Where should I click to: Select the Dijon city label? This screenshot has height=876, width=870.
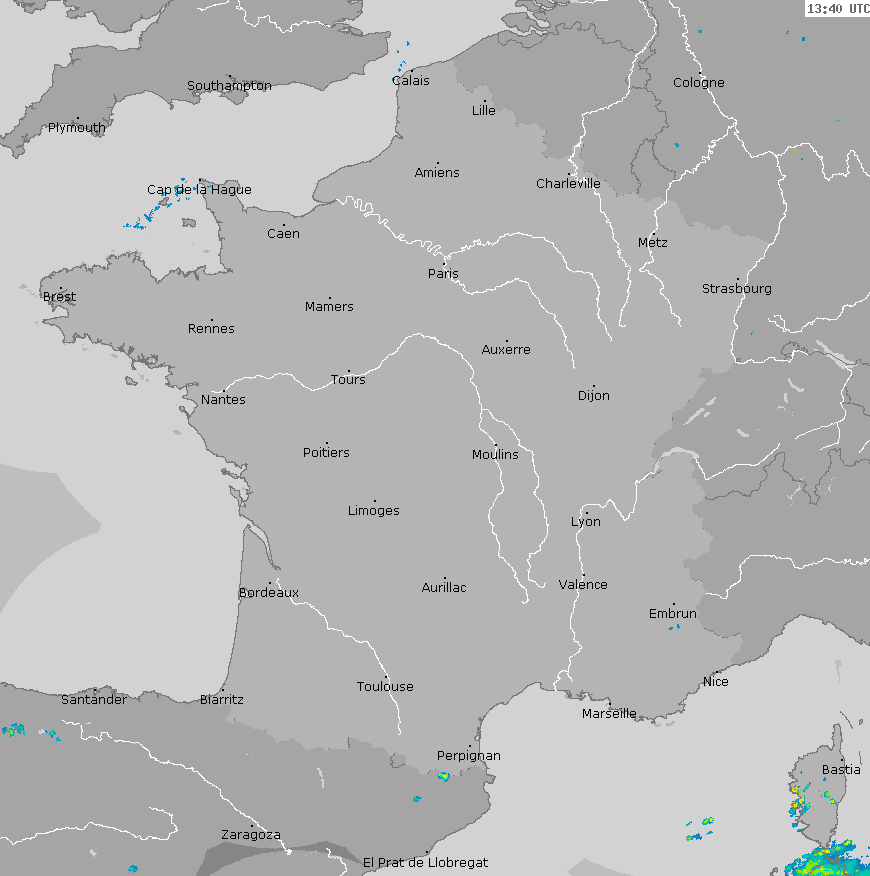[593, 396]
